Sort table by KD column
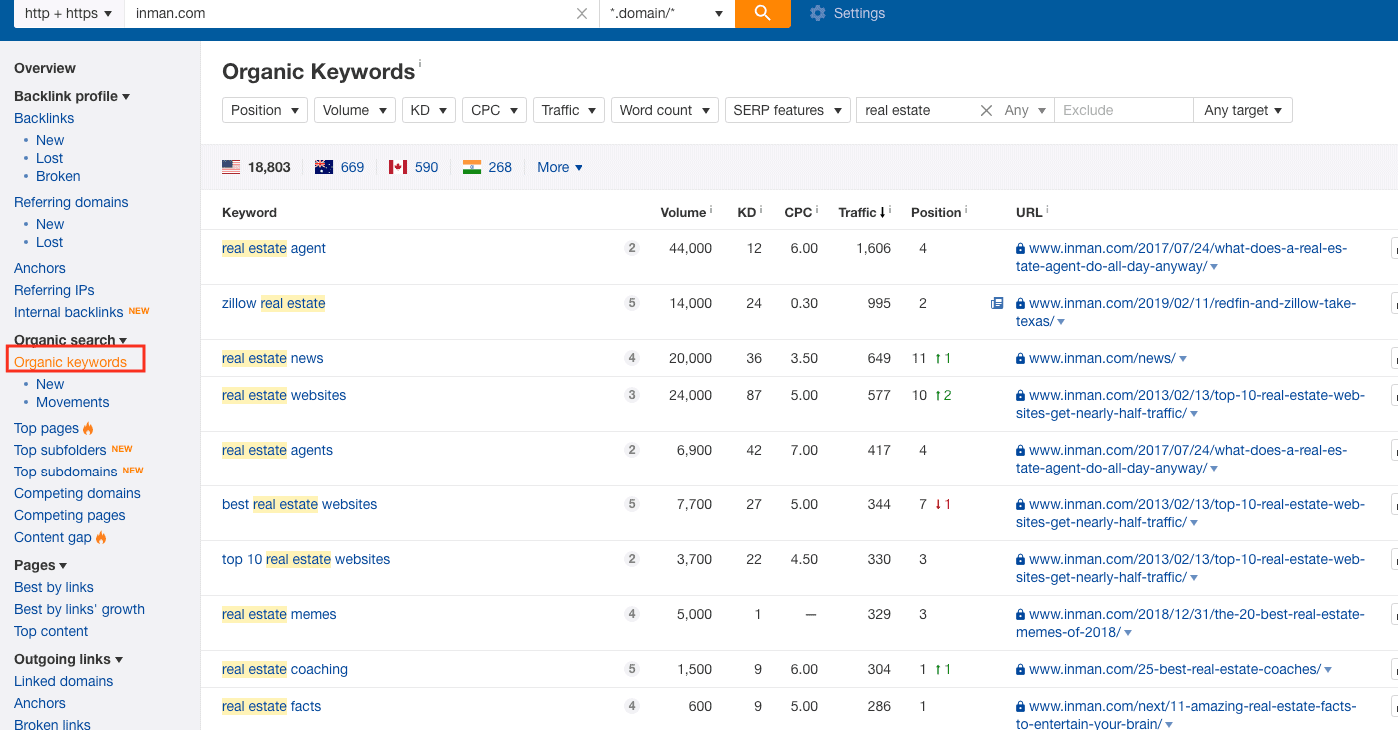The width and height of the screenshot is (1398, 730). click(747, 212)
